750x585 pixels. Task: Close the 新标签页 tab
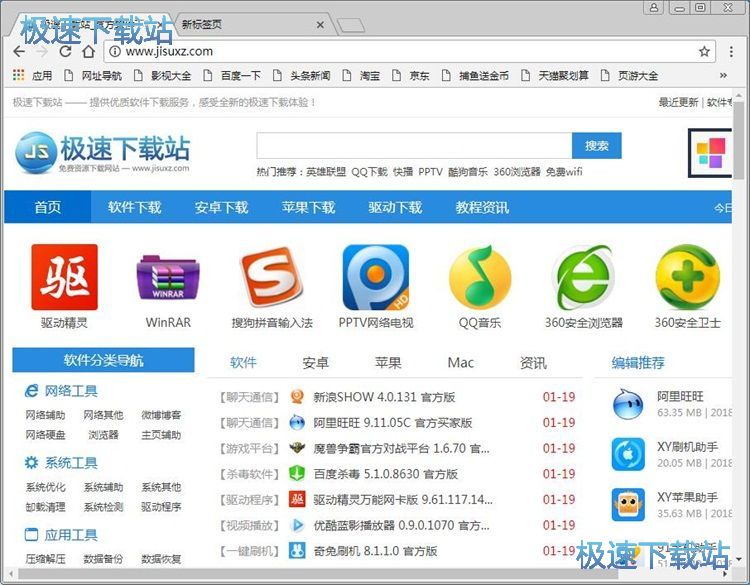(320, 24)
